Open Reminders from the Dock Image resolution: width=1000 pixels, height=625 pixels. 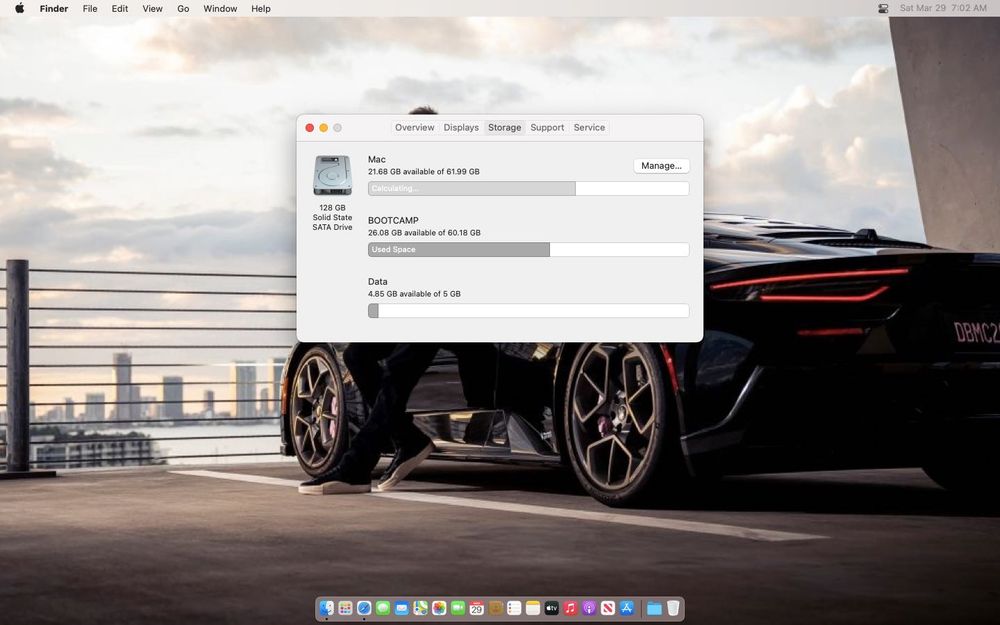pyautogui.click(x=514, y=608)
